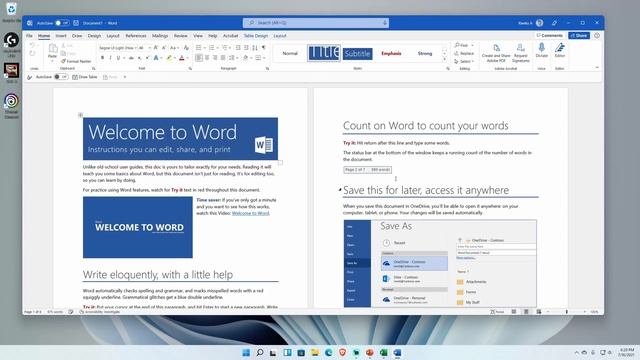This screenshot has width=640, height=360.
Task: Open the font name dropdown
Action: click(136, 48)
